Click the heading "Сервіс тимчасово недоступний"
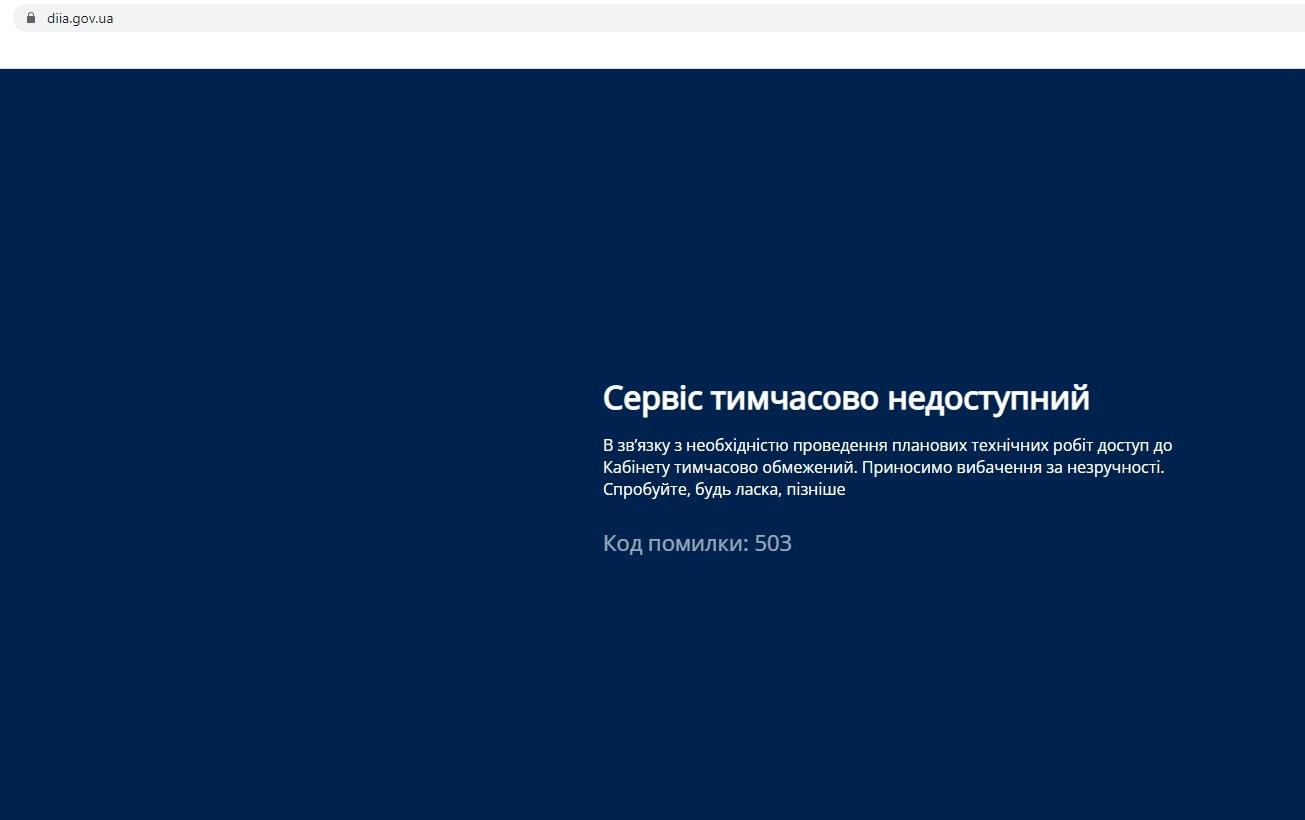Viewport: 1305px width, 820px height. tap(846, 398)
